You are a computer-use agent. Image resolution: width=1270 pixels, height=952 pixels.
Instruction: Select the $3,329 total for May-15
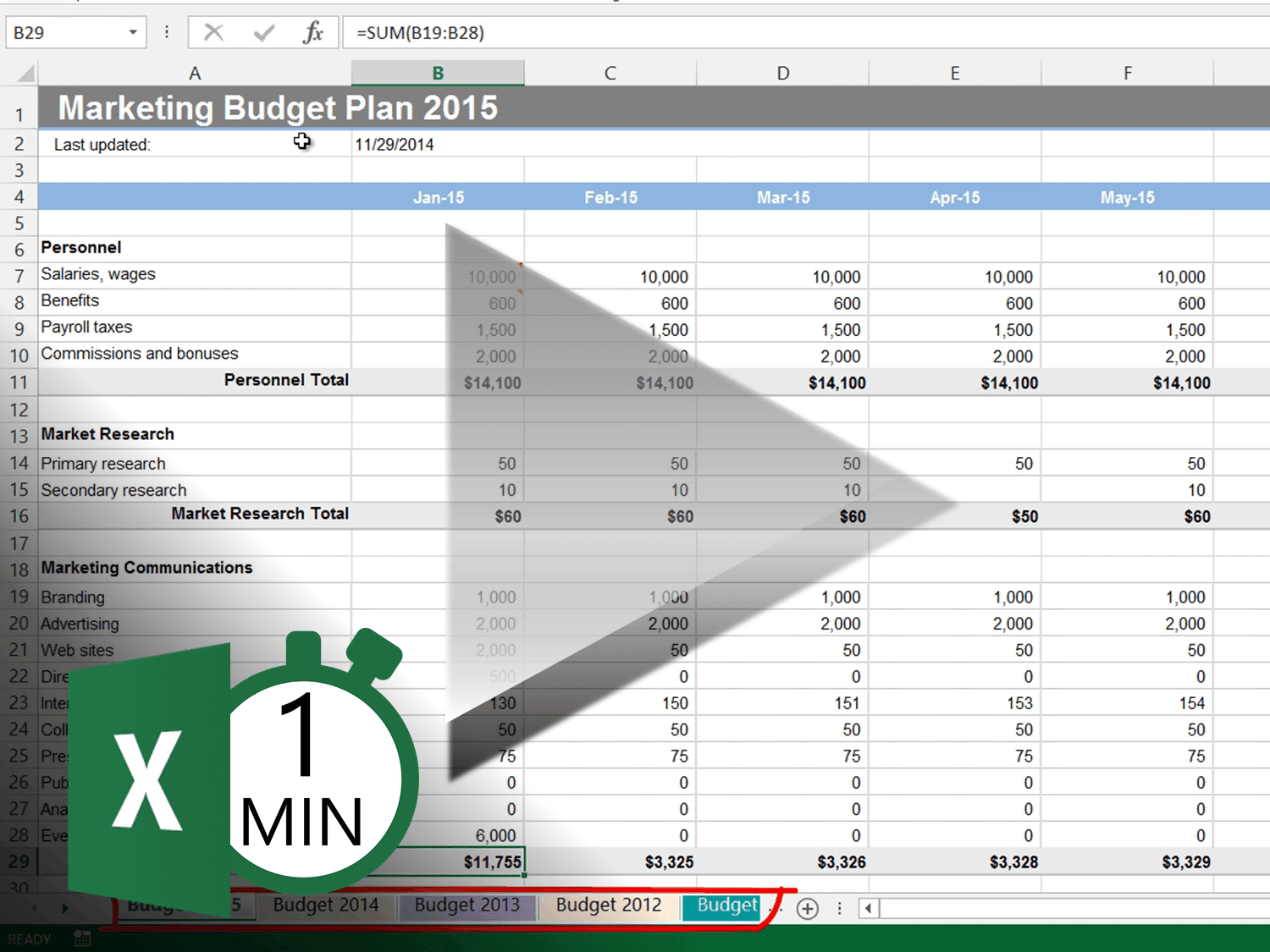pyautogui.click(x=1128, y=861)
